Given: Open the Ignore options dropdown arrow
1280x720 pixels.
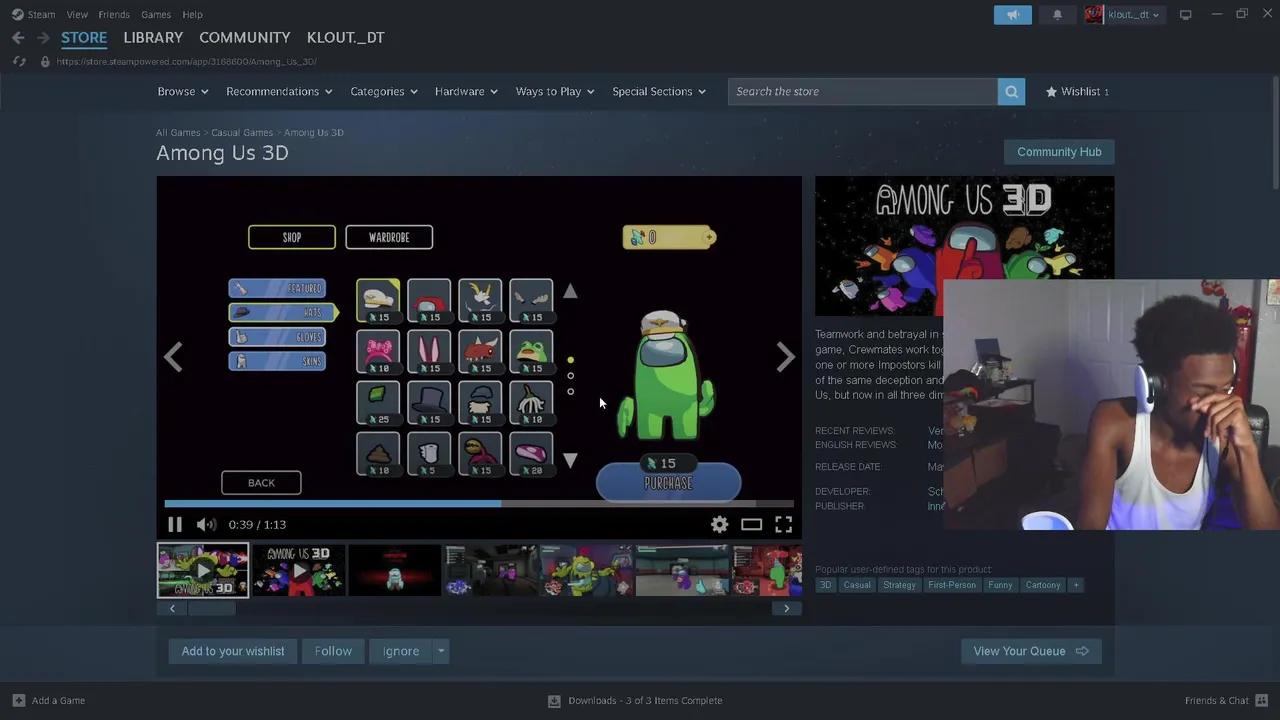Looking at the screenshot, I should pyautogui.click(x=441, y=651).
